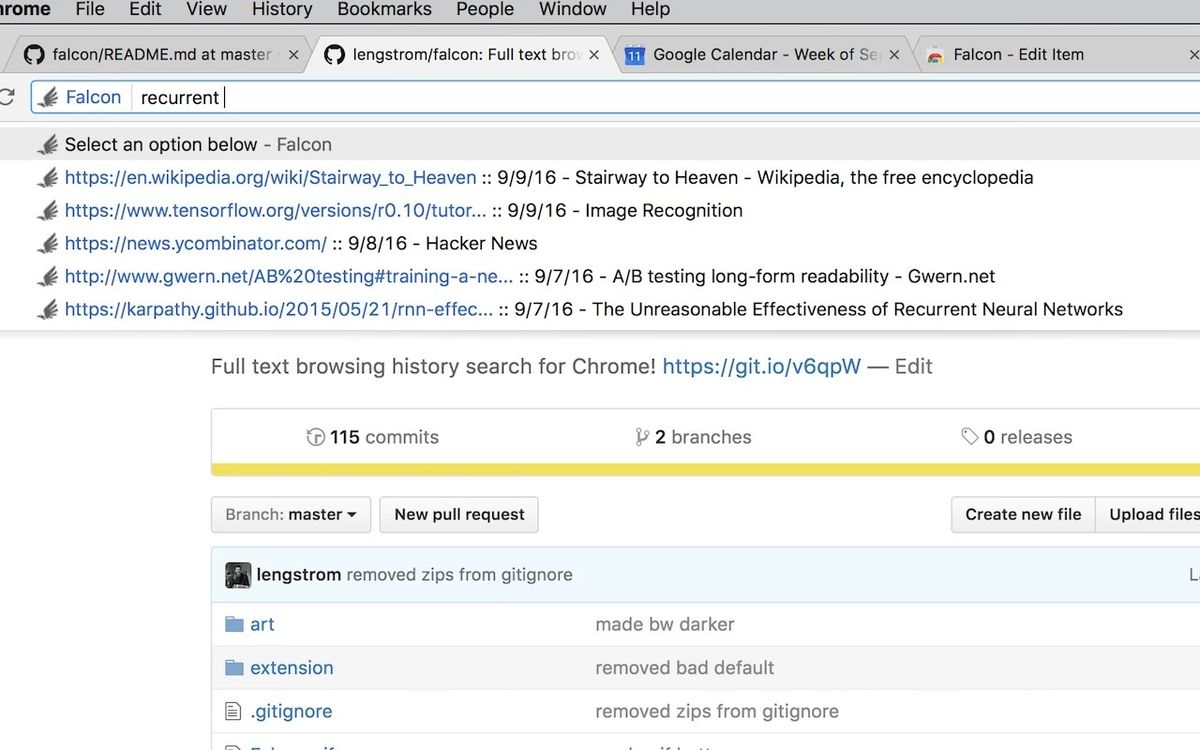Click the Falcon feather icon in the search bar

tap(46, 96)
